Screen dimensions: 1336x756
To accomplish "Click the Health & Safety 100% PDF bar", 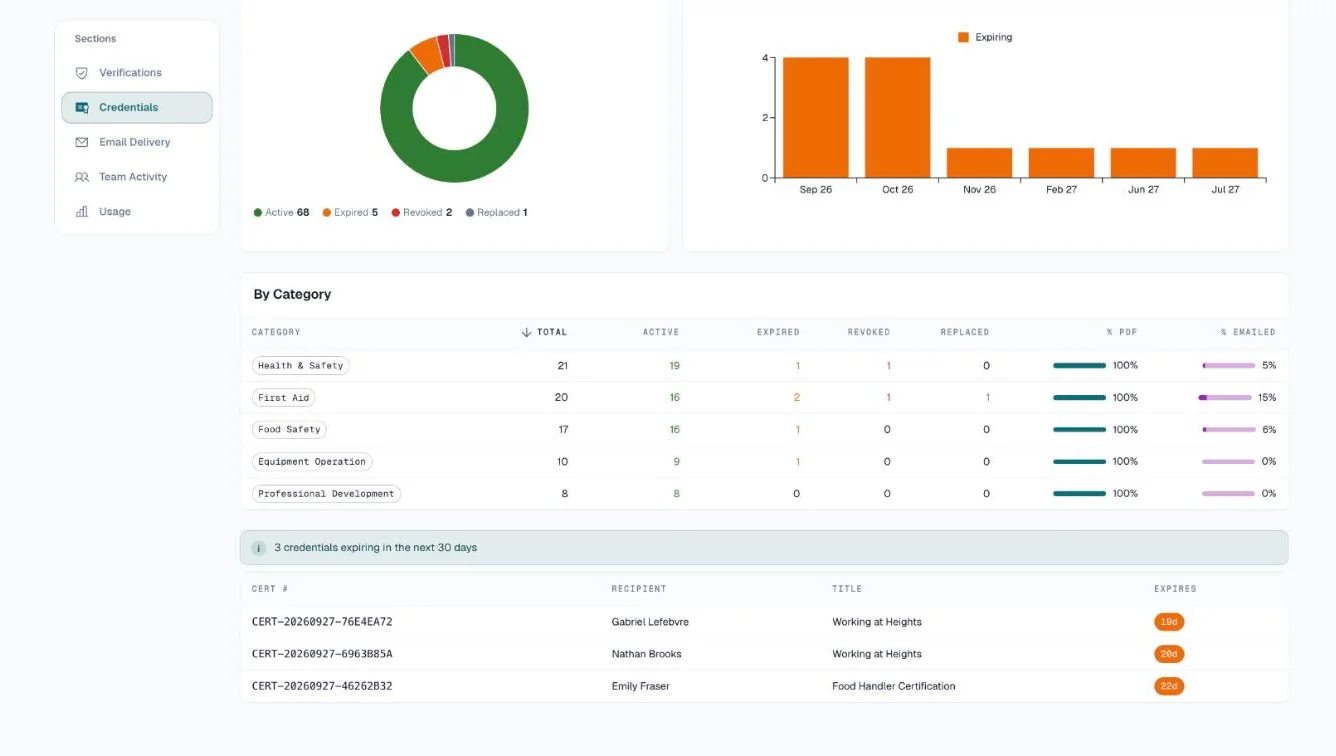I will (x=1080, y=366).
